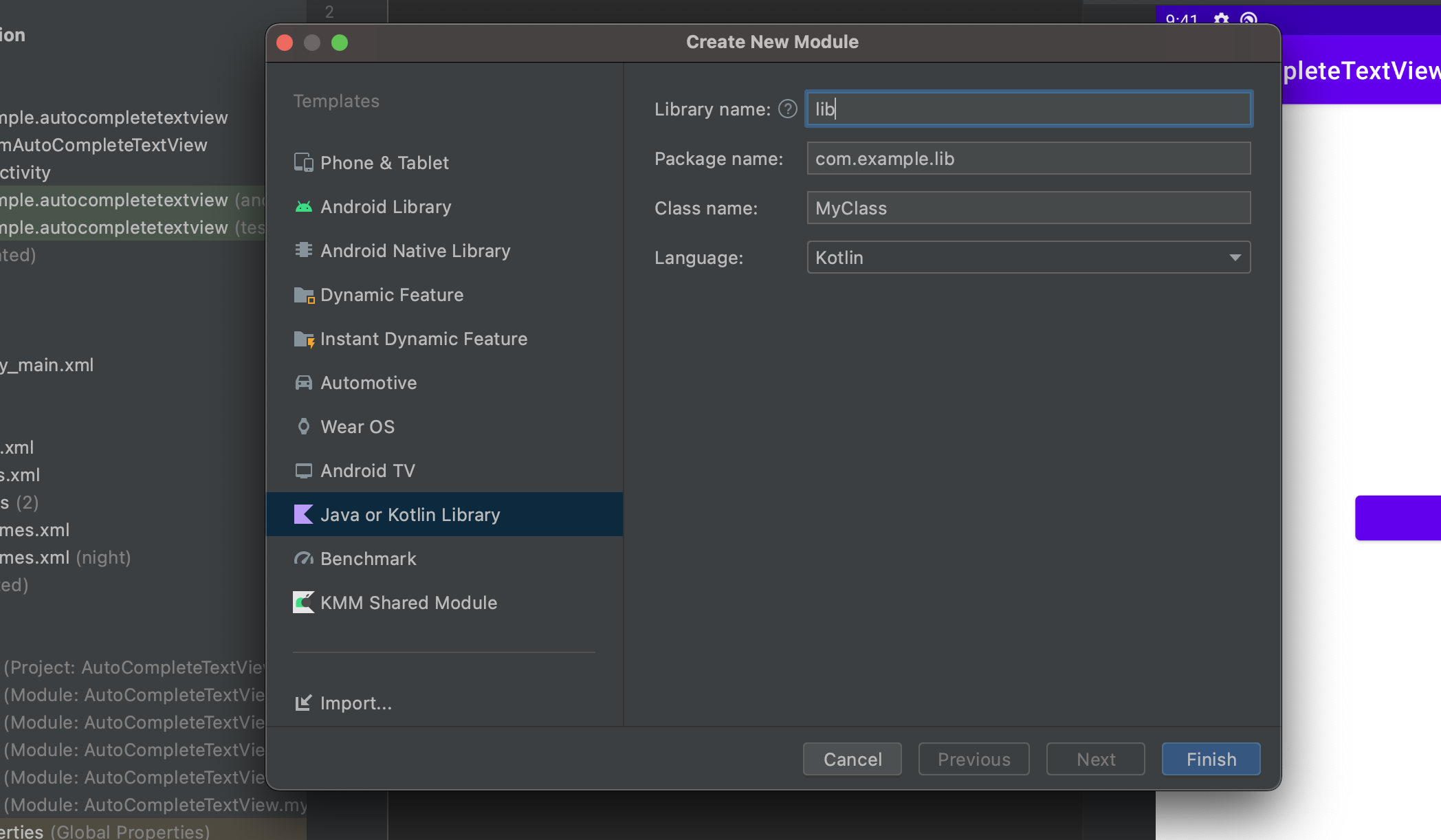This screenshot has height=840, width=1441.
Task: Select the Automotive car icon
Action: pyautogui.click(x=303, y=383)
